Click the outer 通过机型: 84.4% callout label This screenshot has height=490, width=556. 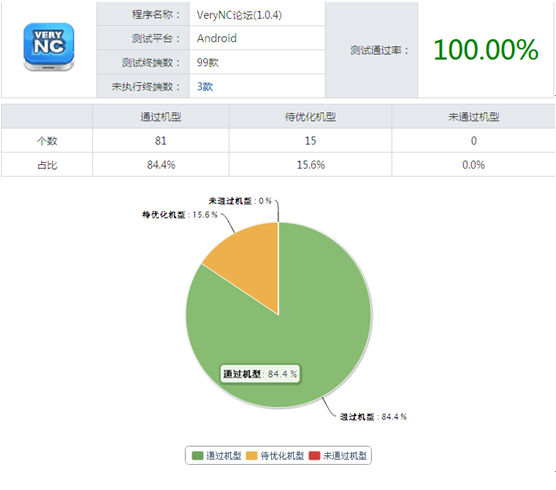pyautogui.click(x=373, y=417)
